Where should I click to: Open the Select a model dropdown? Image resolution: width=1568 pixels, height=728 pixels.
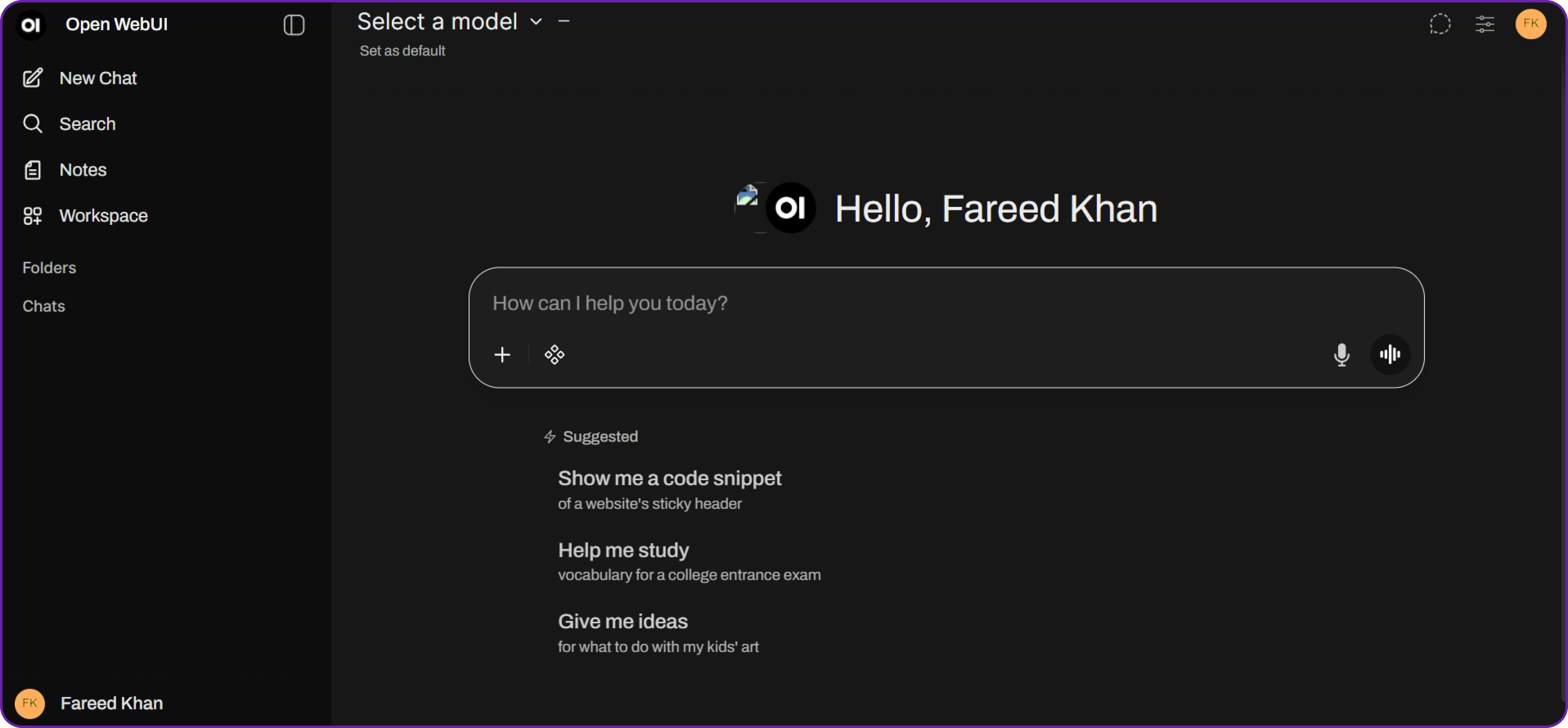pyautogui.click(x=449, y=22)
